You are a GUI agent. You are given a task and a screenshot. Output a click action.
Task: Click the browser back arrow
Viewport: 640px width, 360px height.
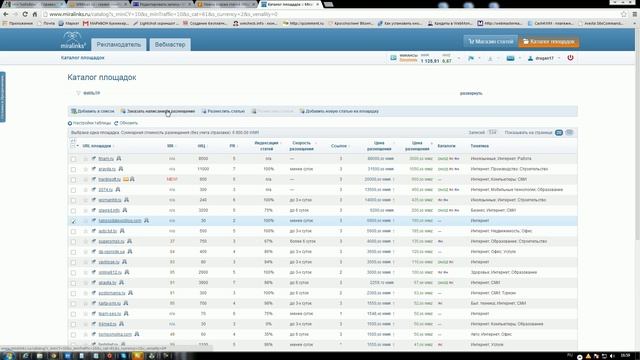tap(6, 14)
